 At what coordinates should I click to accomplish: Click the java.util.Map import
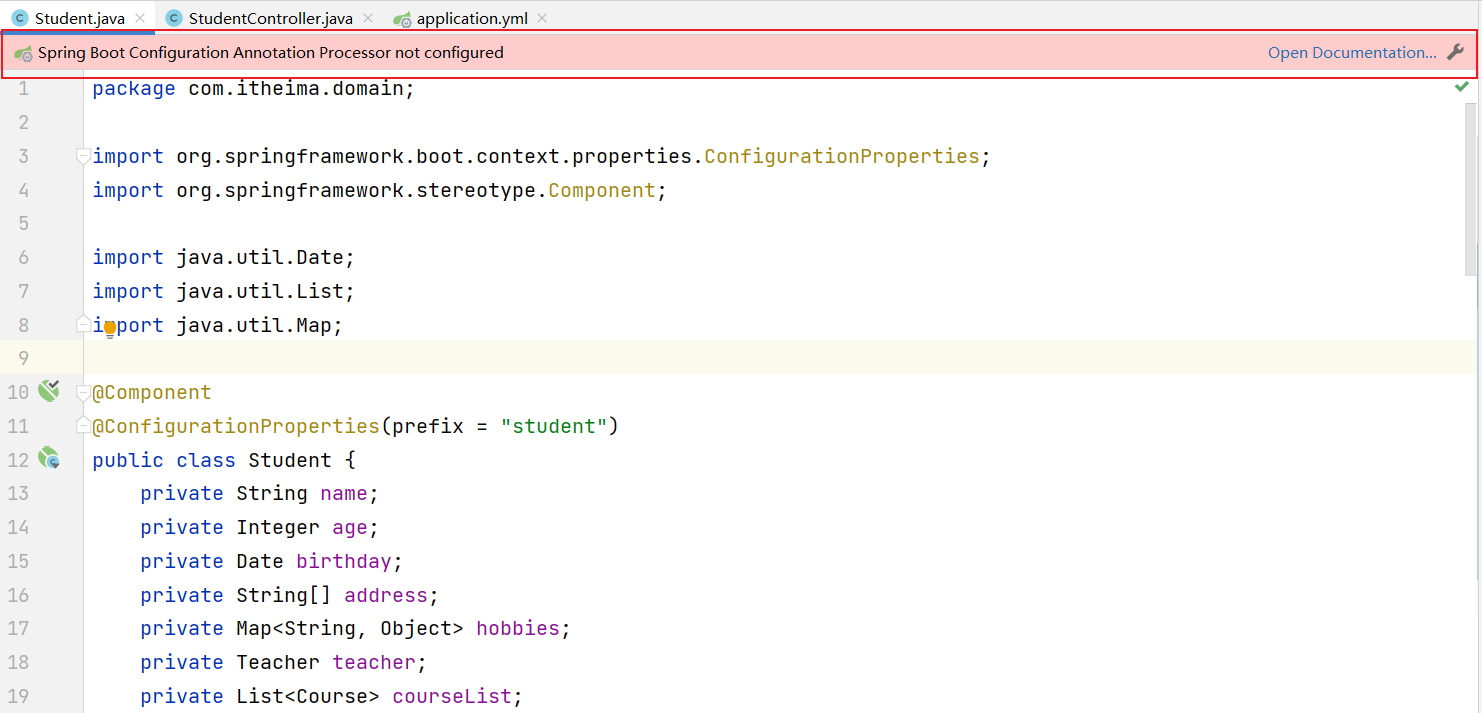[218, 325]
